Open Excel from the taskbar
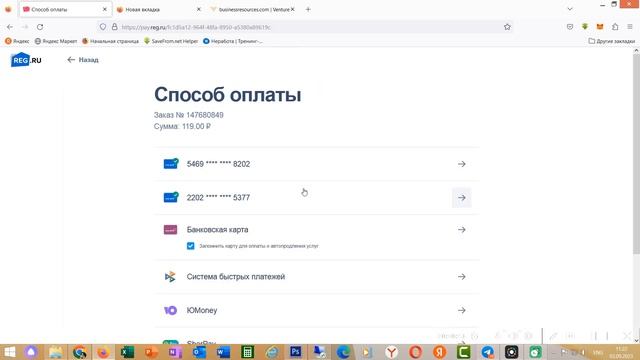640x360 pixels. 127,352
